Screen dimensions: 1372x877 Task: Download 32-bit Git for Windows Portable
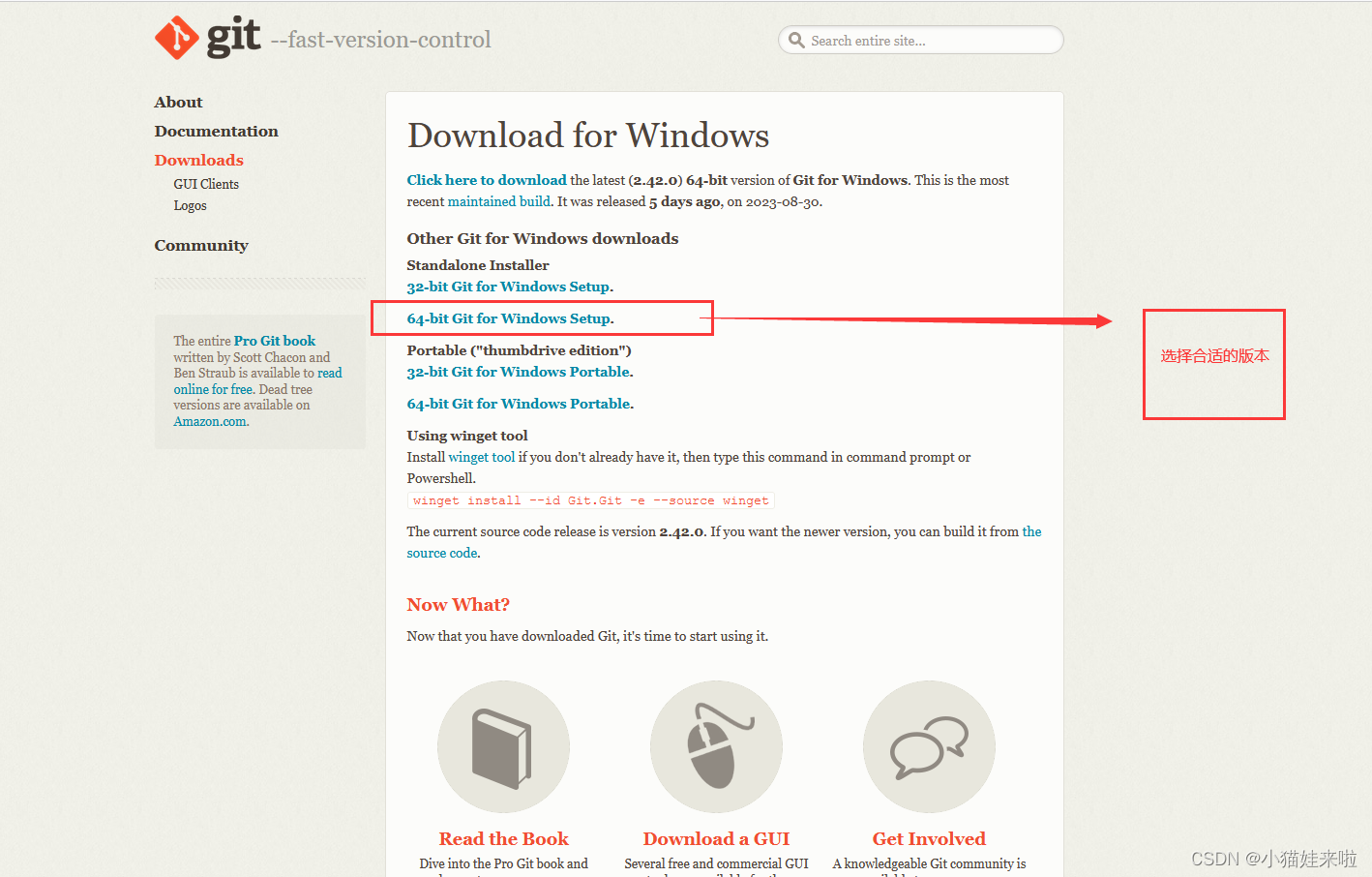[x=519, y=372]
